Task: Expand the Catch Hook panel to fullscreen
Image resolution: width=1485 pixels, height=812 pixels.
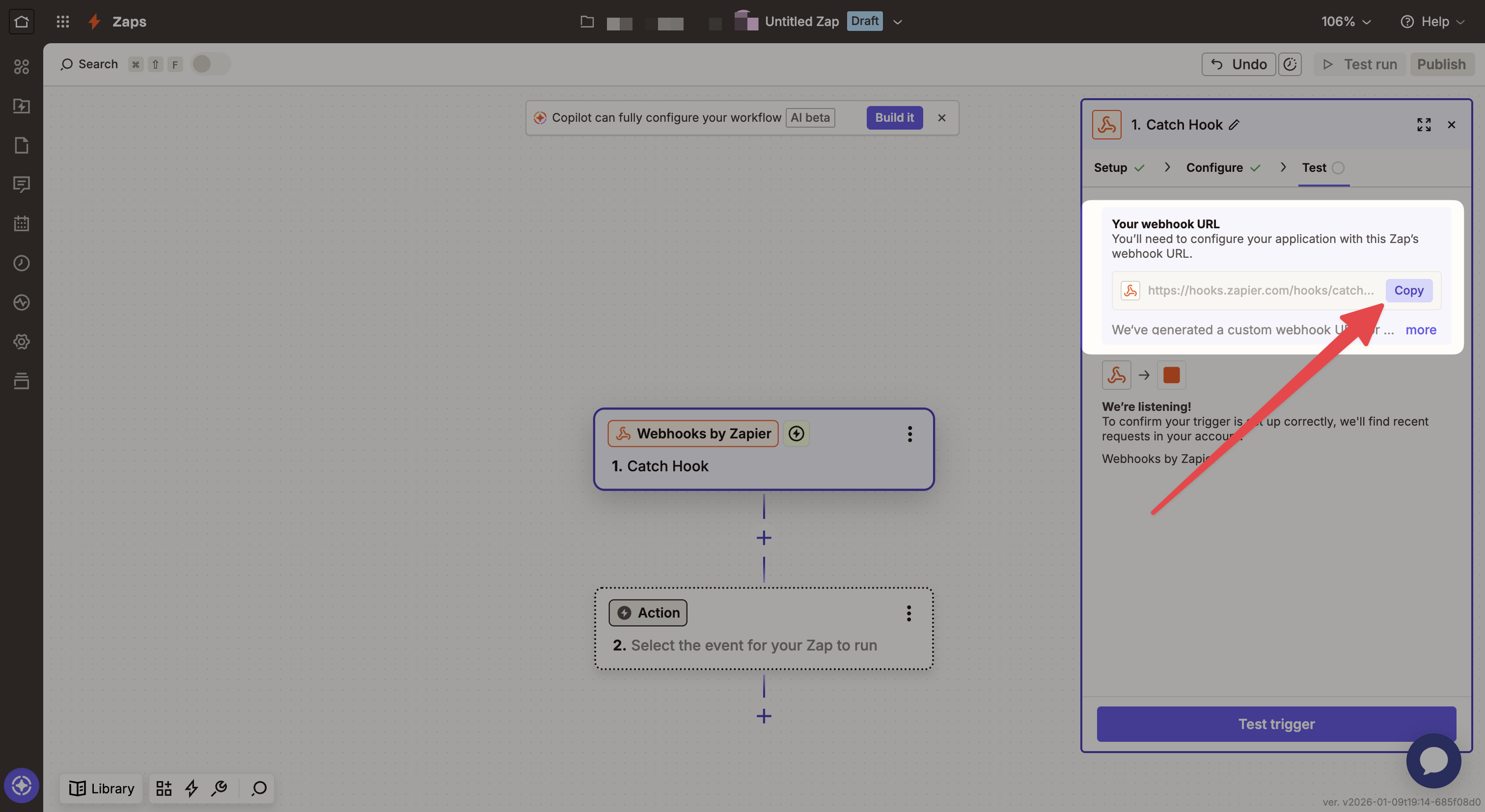Action: [1423, 125]
